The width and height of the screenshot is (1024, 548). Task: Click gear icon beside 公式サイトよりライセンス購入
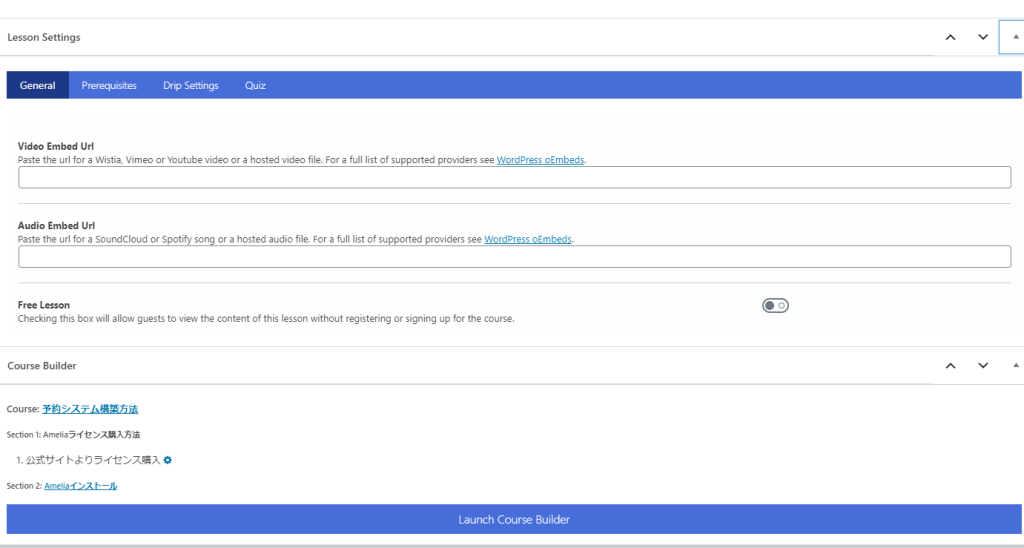[168, 460]
